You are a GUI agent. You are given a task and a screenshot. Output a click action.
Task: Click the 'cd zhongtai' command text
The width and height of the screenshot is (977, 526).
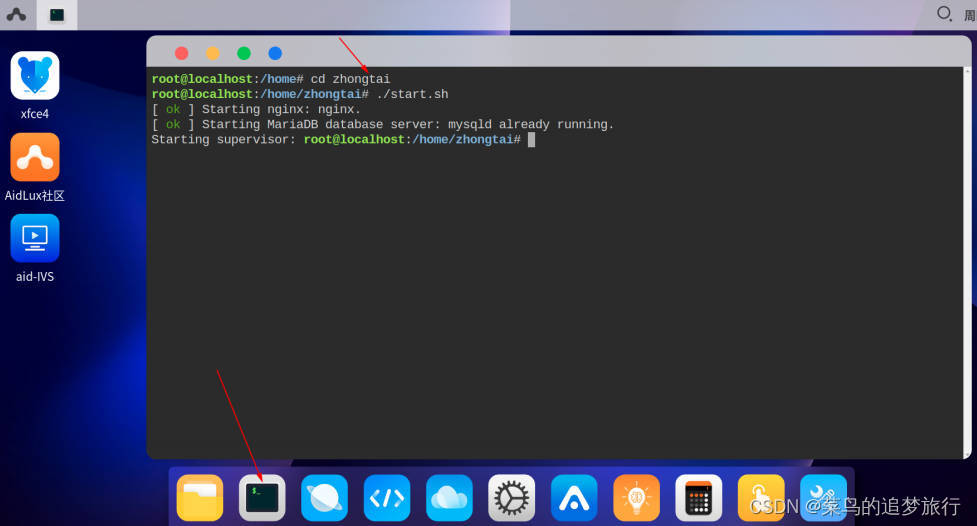point(350,79)
